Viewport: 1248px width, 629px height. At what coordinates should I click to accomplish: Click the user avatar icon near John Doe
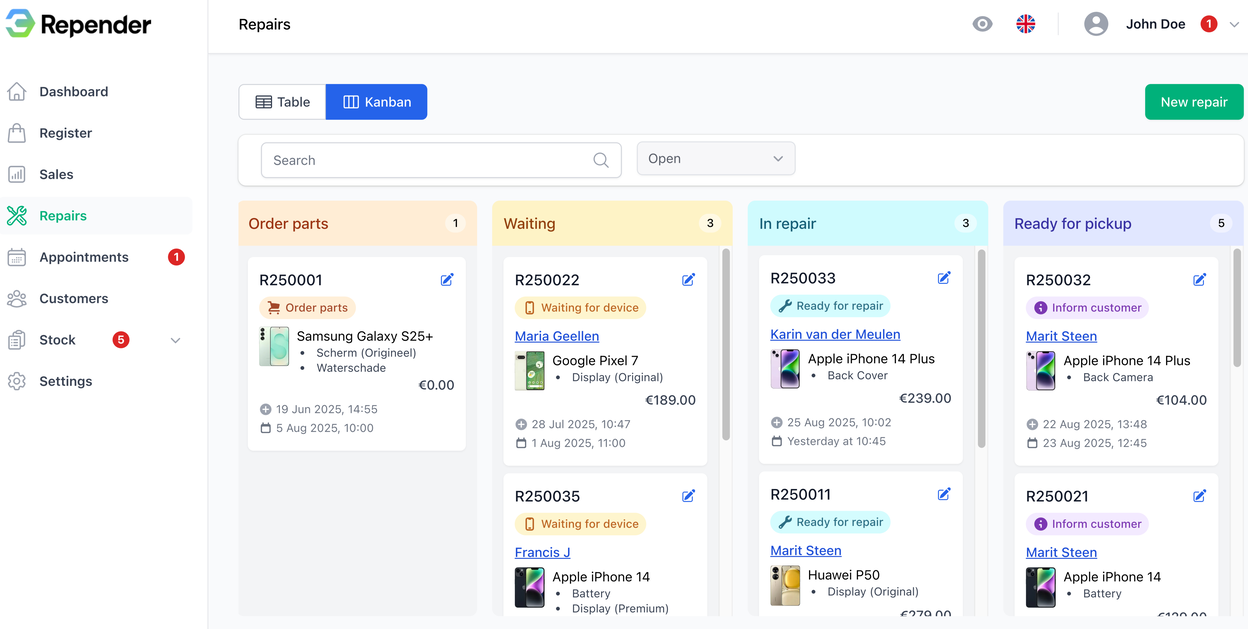click(x=1095, y=23)
